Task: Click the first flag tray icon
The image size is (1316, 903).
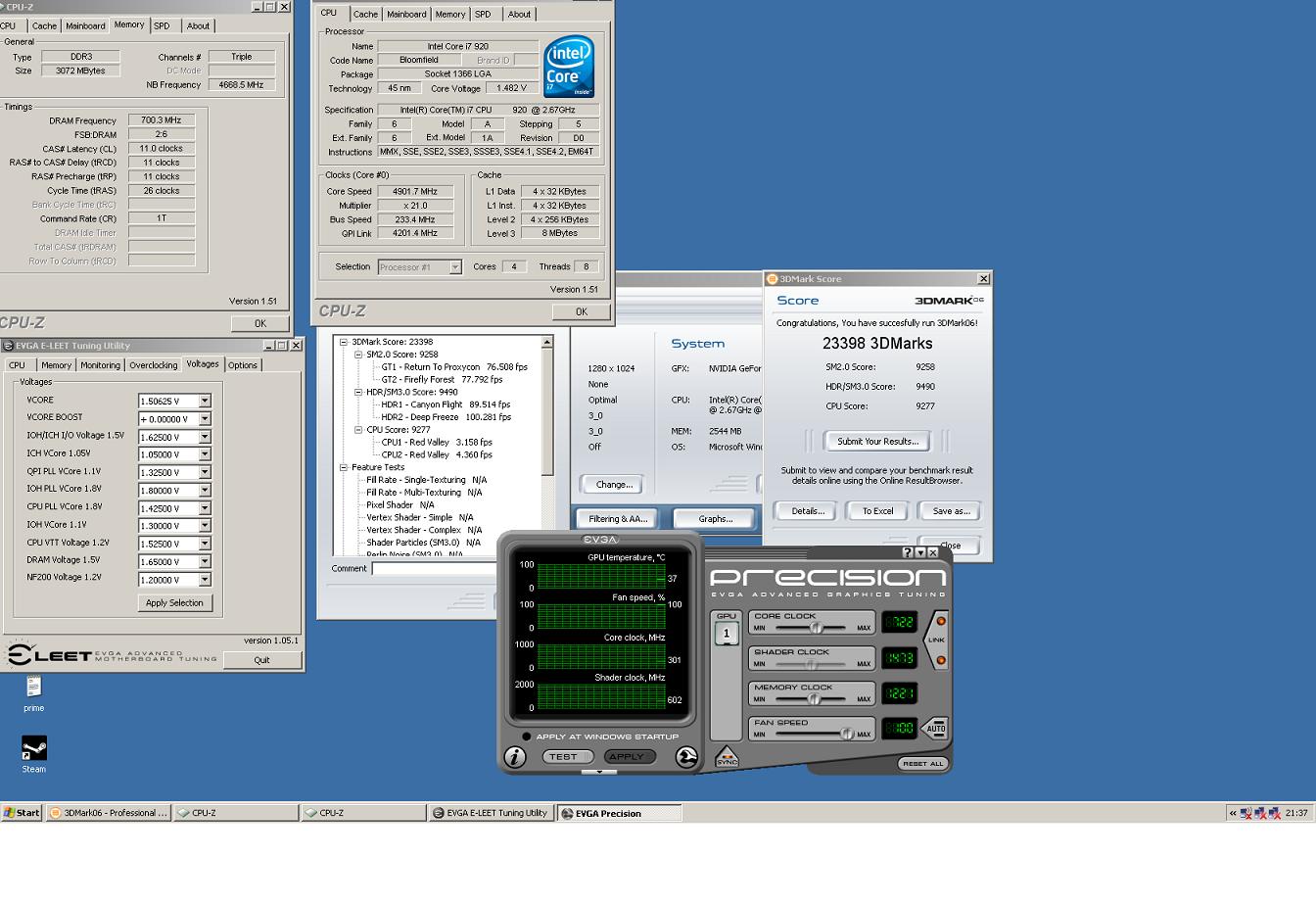Action: (1246, 813)
